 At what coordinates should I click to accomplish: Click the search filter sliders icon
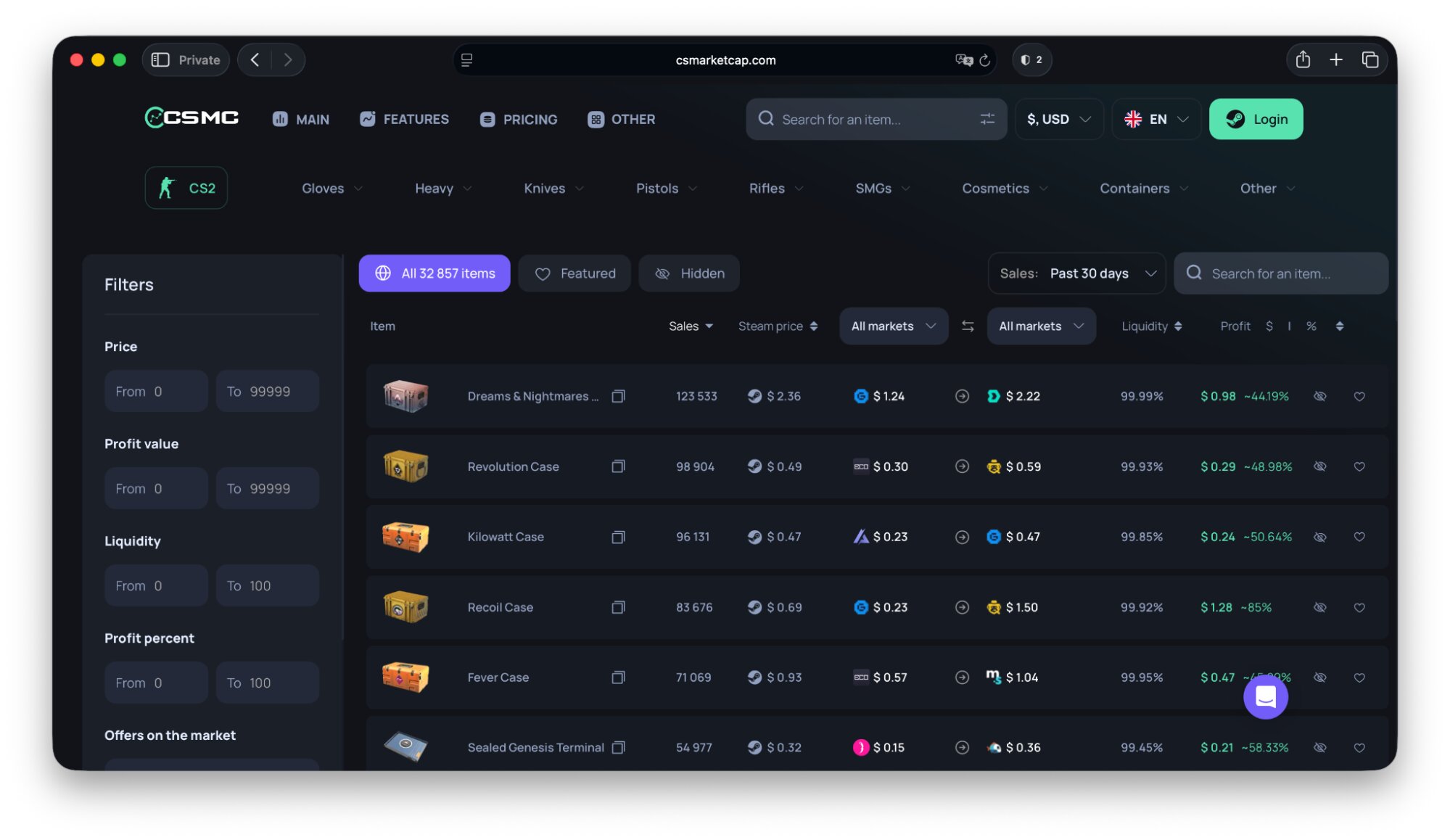coord(987,119)
